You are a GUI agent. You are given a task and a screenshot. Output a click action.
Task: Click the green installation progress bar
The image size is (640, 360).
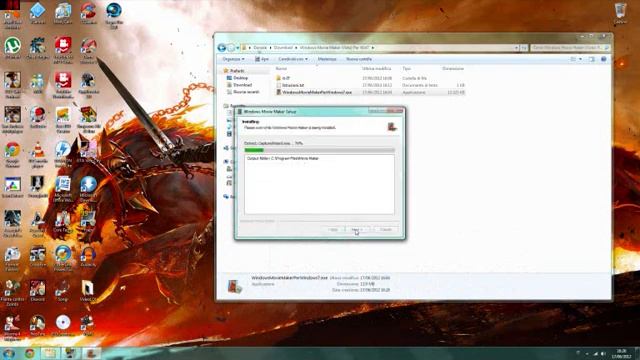pyautogui.click(x=319, y=150)
